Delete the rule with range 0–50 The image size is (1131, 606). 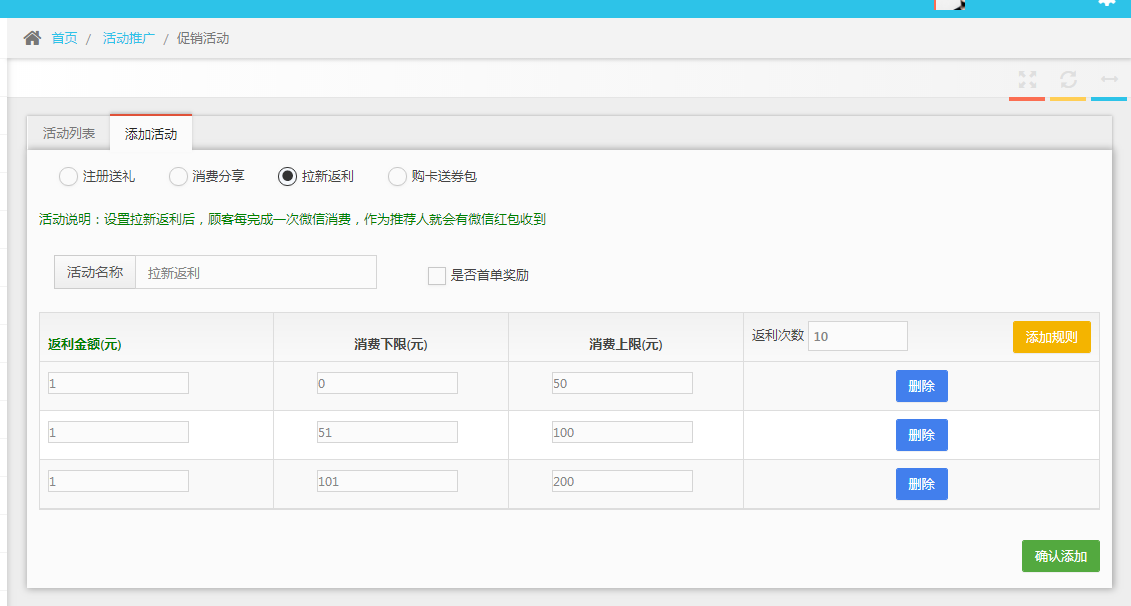921,386
